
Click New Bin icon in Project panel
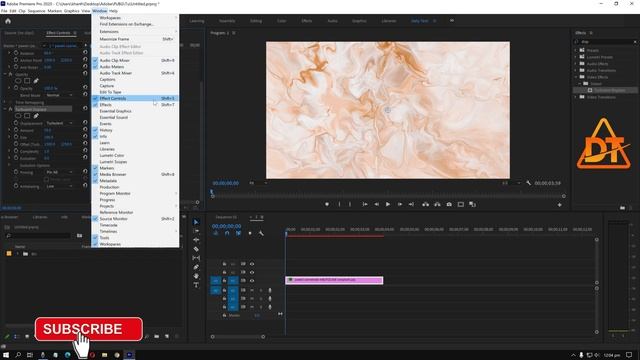point(157,336)
